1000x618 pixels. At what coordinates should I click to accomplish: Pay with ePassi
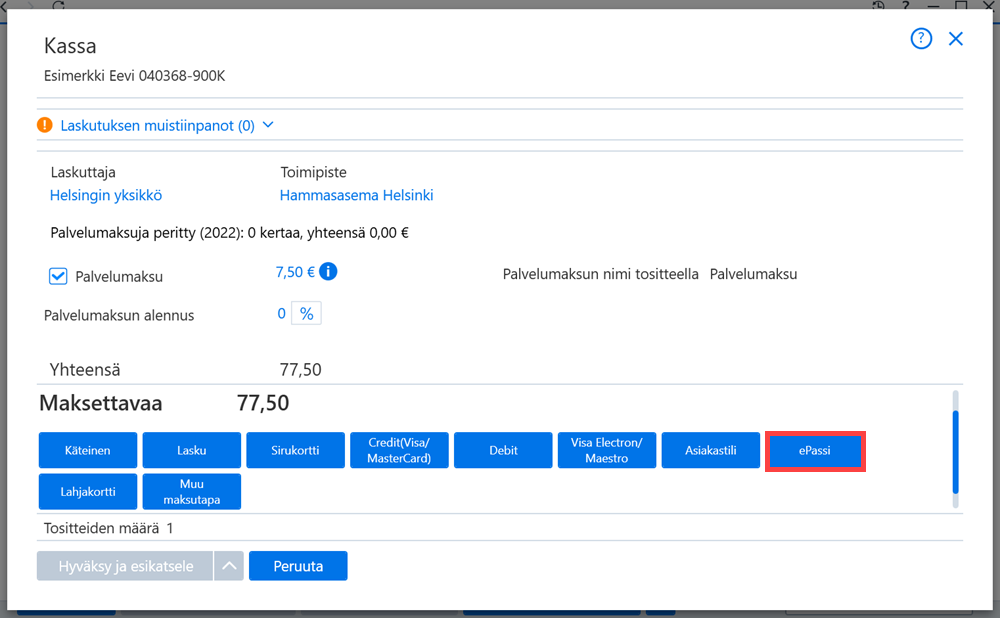(815, 451)
